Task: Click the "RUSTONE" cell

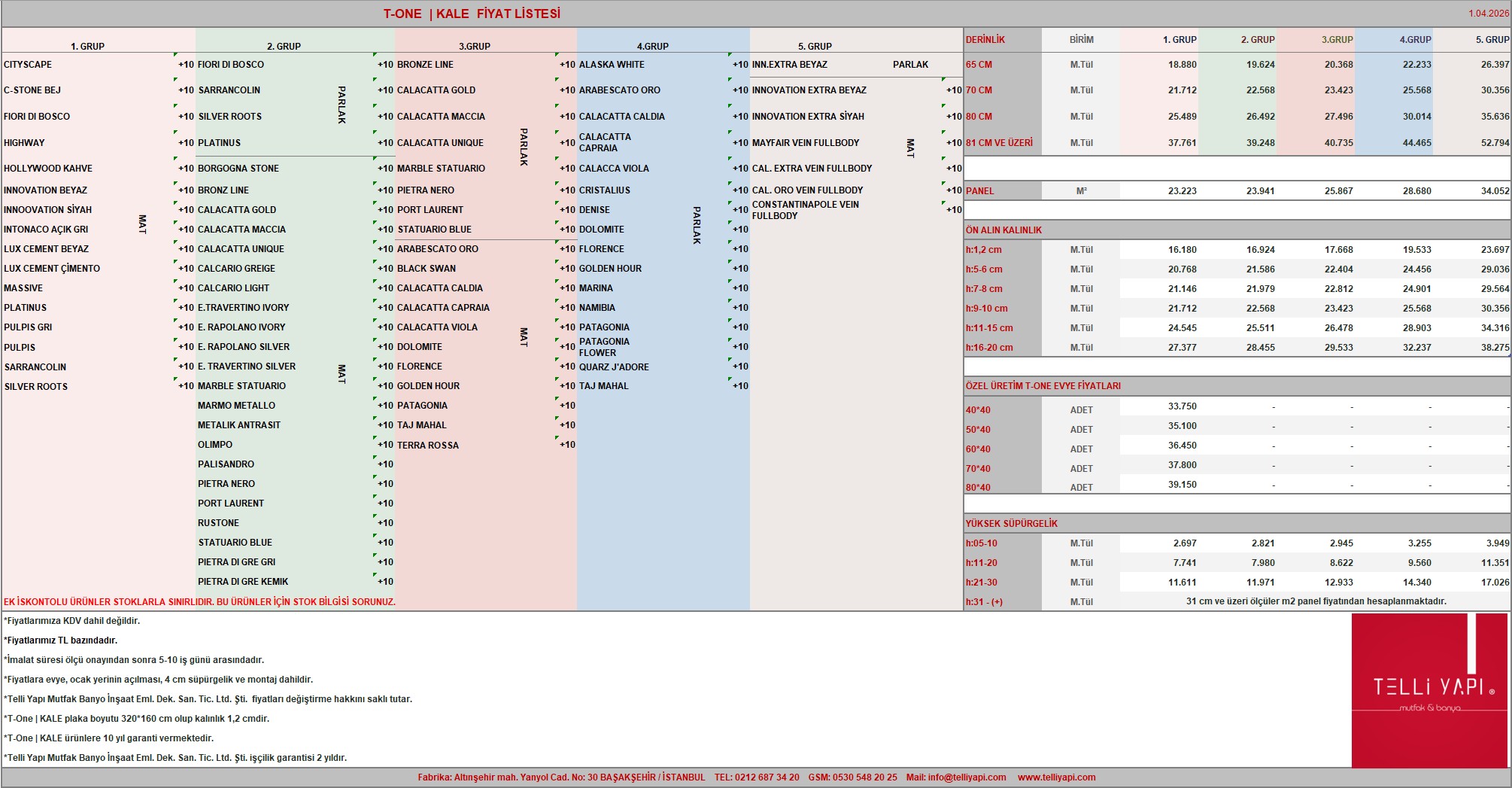Action: 218,523
